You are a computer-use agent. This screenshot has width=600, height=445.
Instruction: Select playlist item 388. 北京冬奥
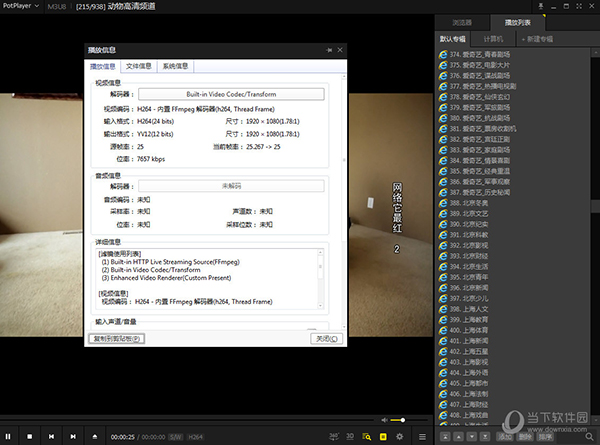pyautogui.click(x=463, y=203)
